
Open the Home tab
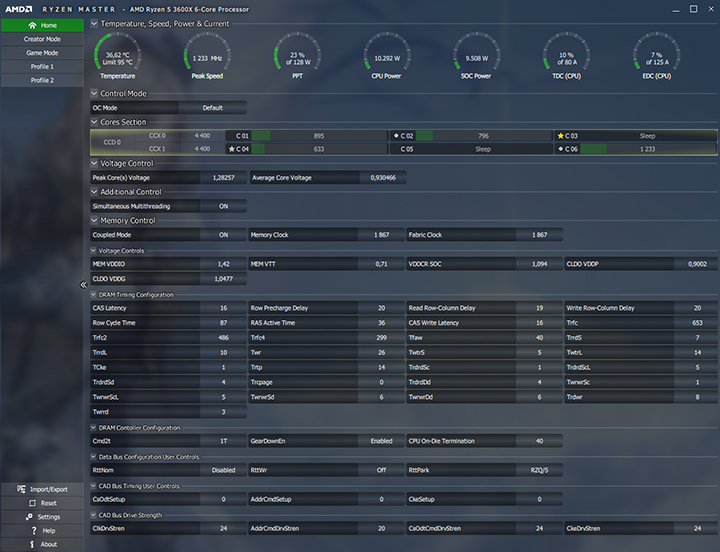[x=42, y=25]
